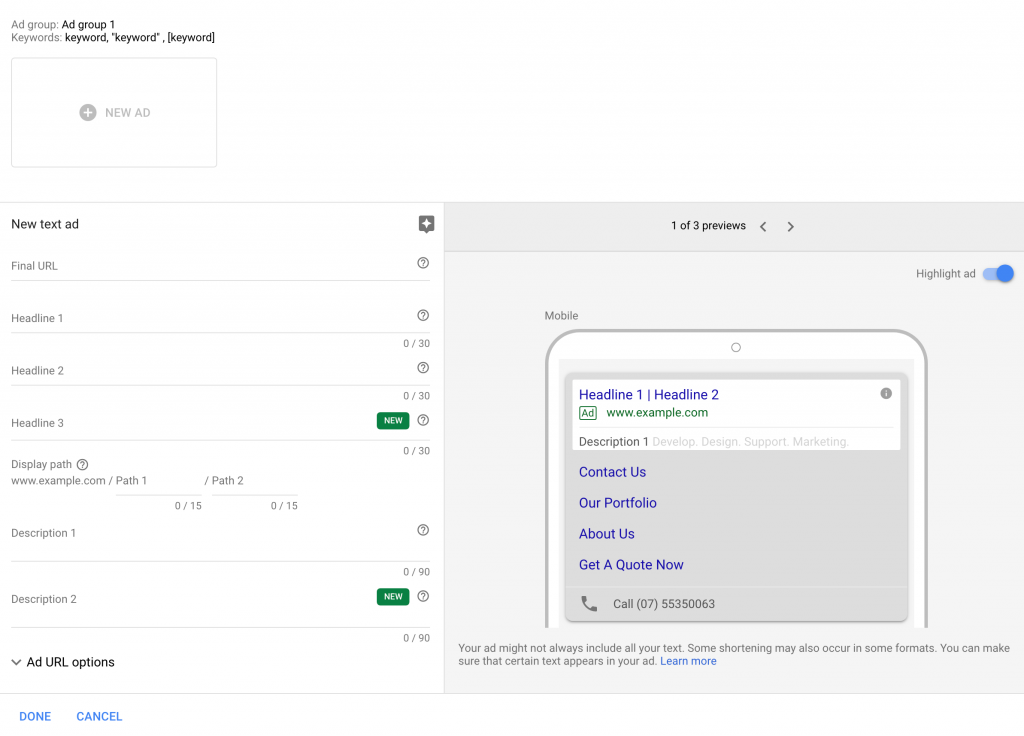
Task: Open help icon for Description 1
Action: click(423, 530)
